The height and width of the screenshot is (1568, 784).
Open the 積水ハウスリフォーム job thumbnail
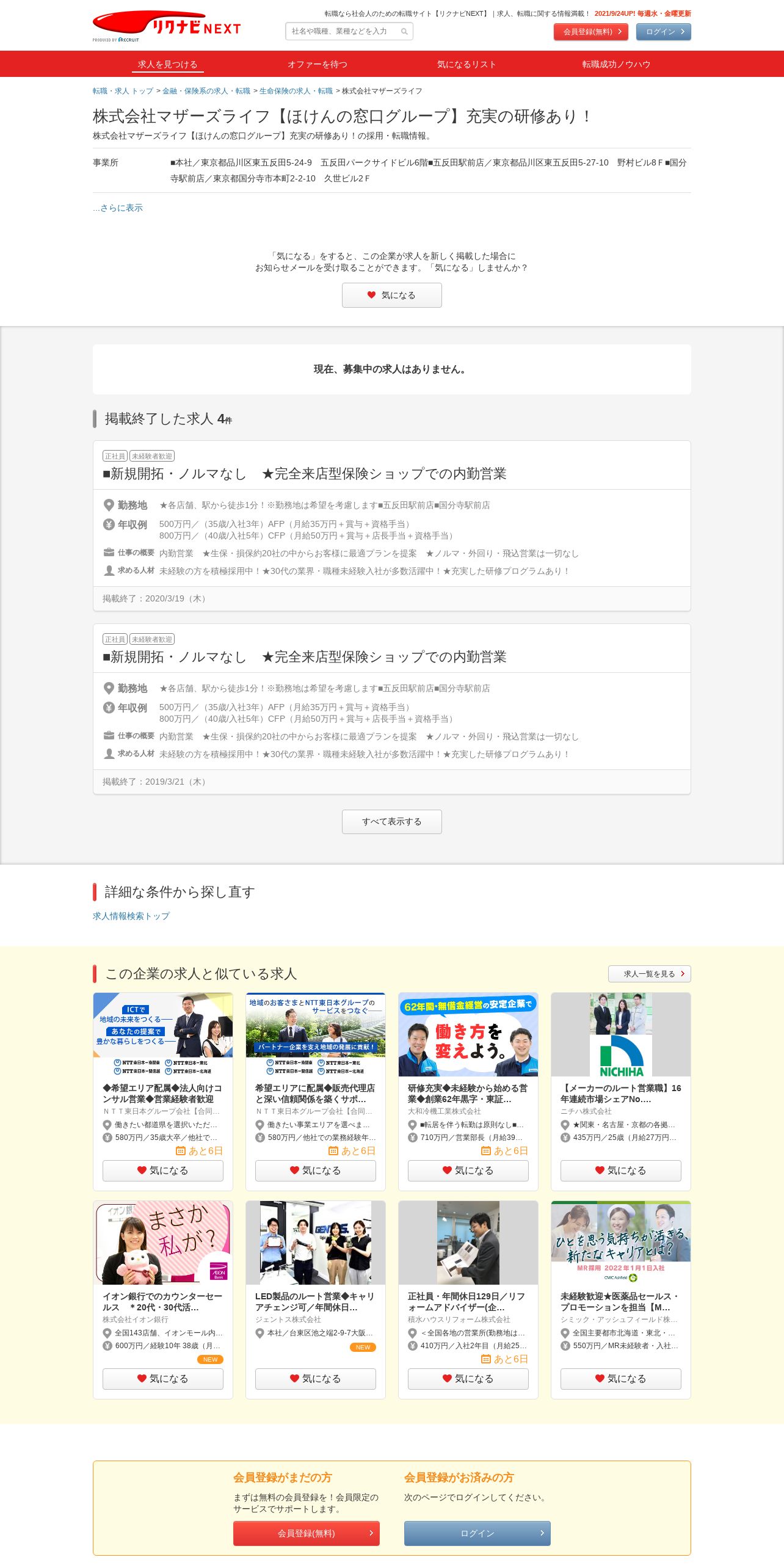tap(468, 1243)
